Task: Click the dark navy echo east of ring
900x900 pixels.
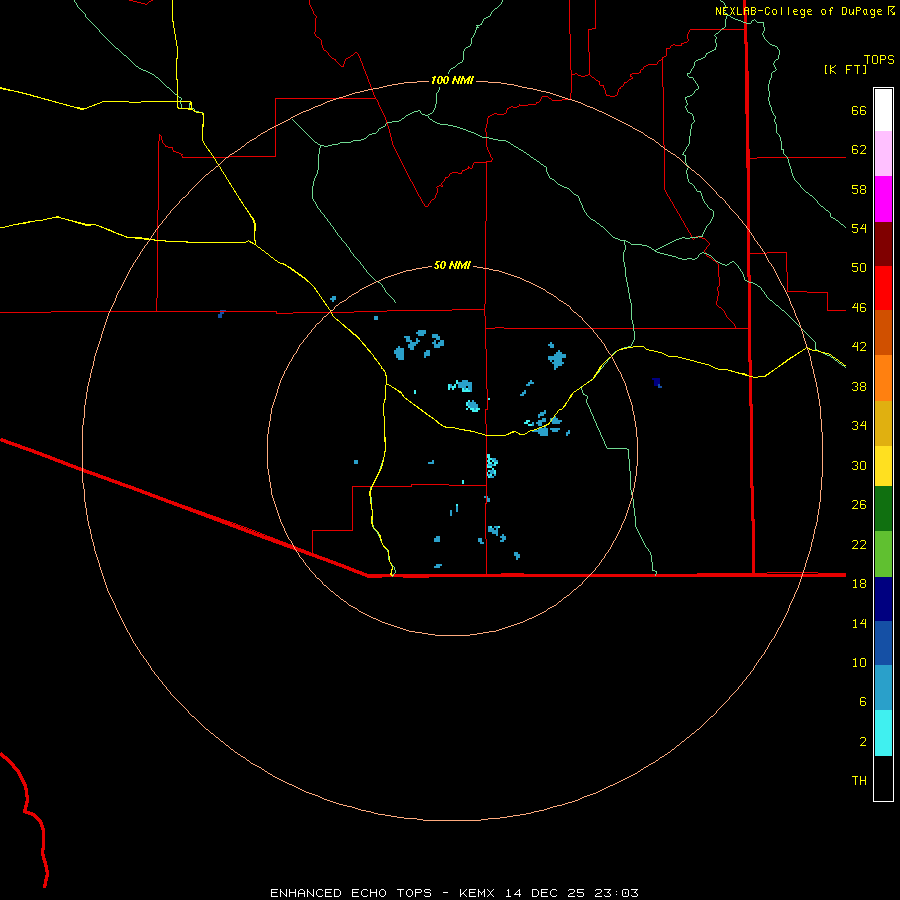Action: point(657,382)
